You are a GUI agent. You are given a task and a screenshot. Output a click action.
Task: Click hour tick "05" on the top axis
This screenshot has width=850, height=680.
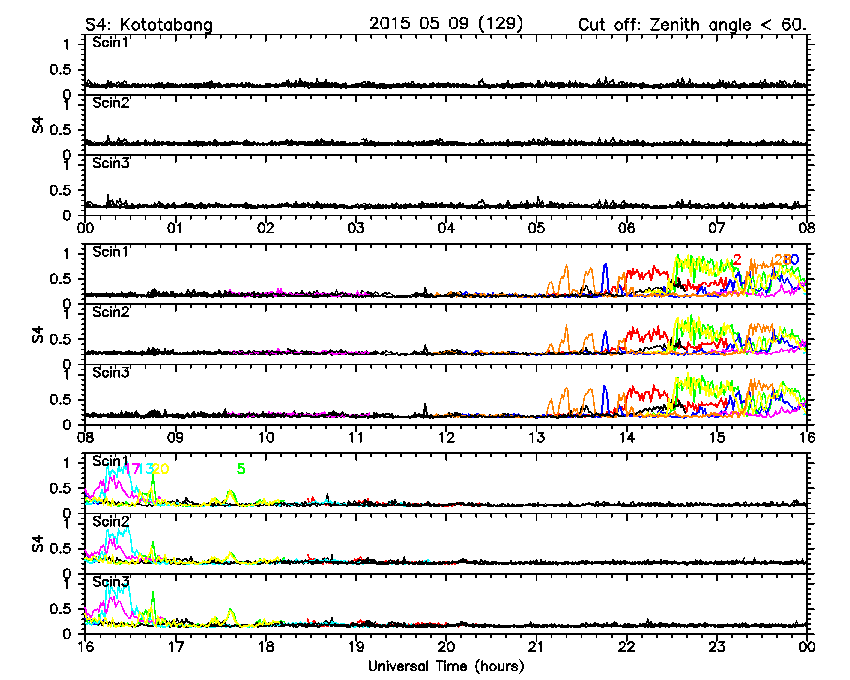point(536,228)
